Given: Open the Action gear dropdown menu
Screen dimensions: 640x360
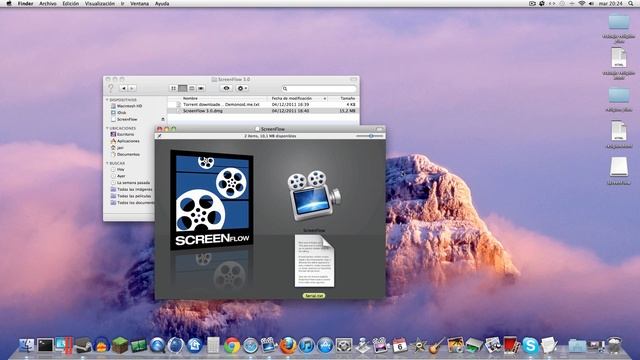Looking at the screenshot, I should 242,88.
